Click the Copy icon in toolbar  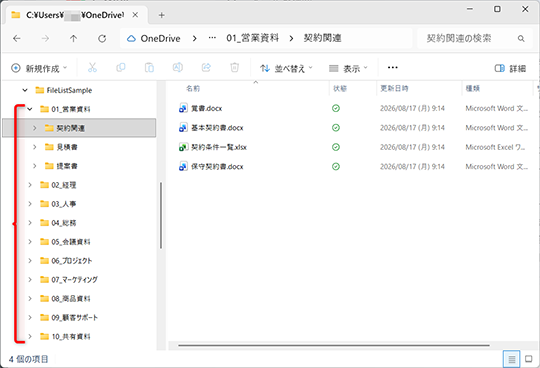click(121, 67)
